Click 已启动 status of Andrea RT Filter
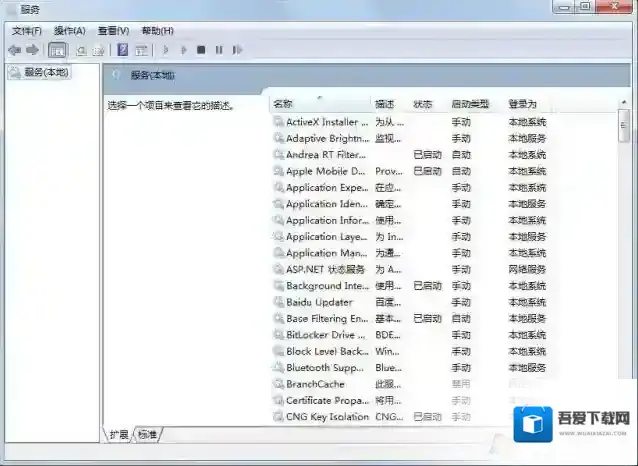This screenshot has height=466, width=638. 427,155
